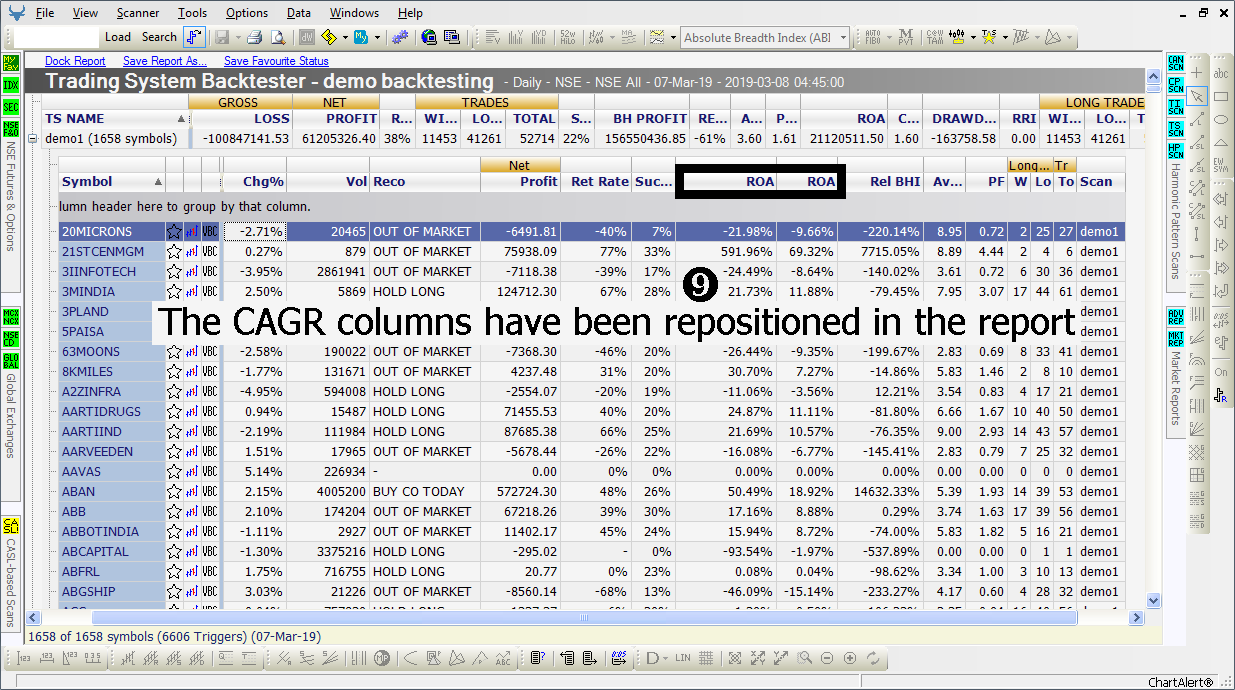The height and width of the screenshot is (690, 1235).
Task: Click the zoom magnifier icon in bottom toolbar
Action: [804, 658]
